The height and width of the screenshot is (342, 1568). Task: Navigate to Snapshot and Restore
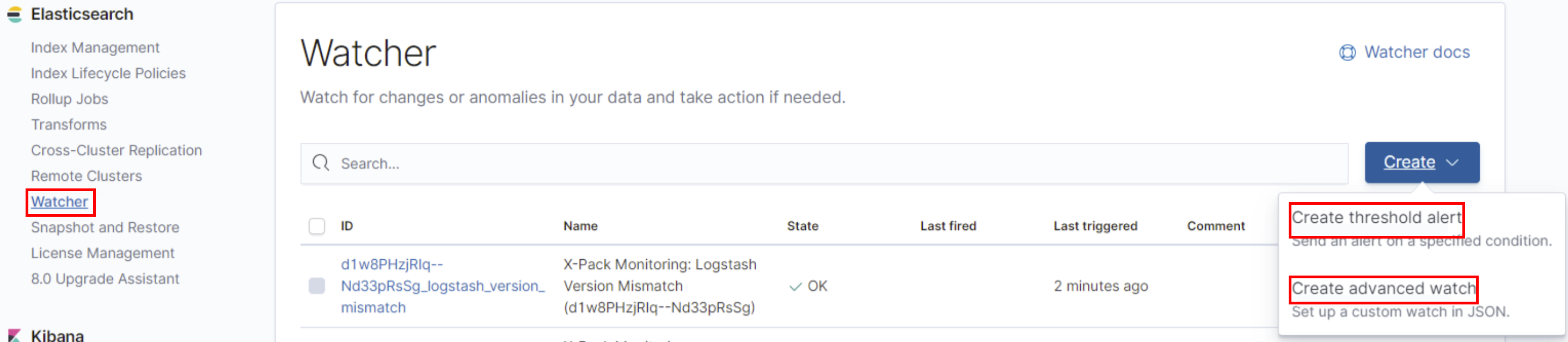point(105,228)
